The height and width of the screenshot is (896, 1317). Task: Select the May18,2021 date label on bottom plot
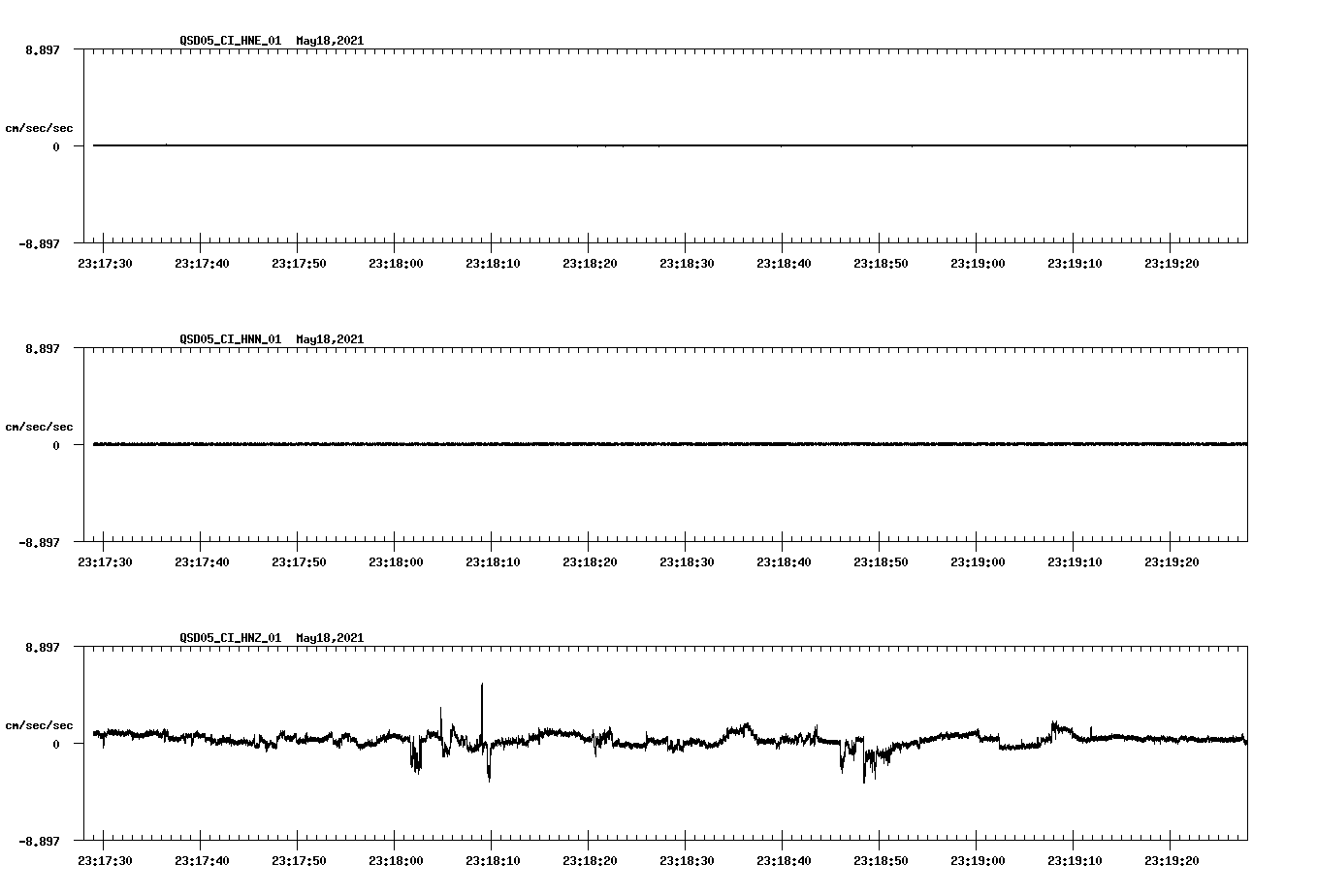click(x=330, y=638)
